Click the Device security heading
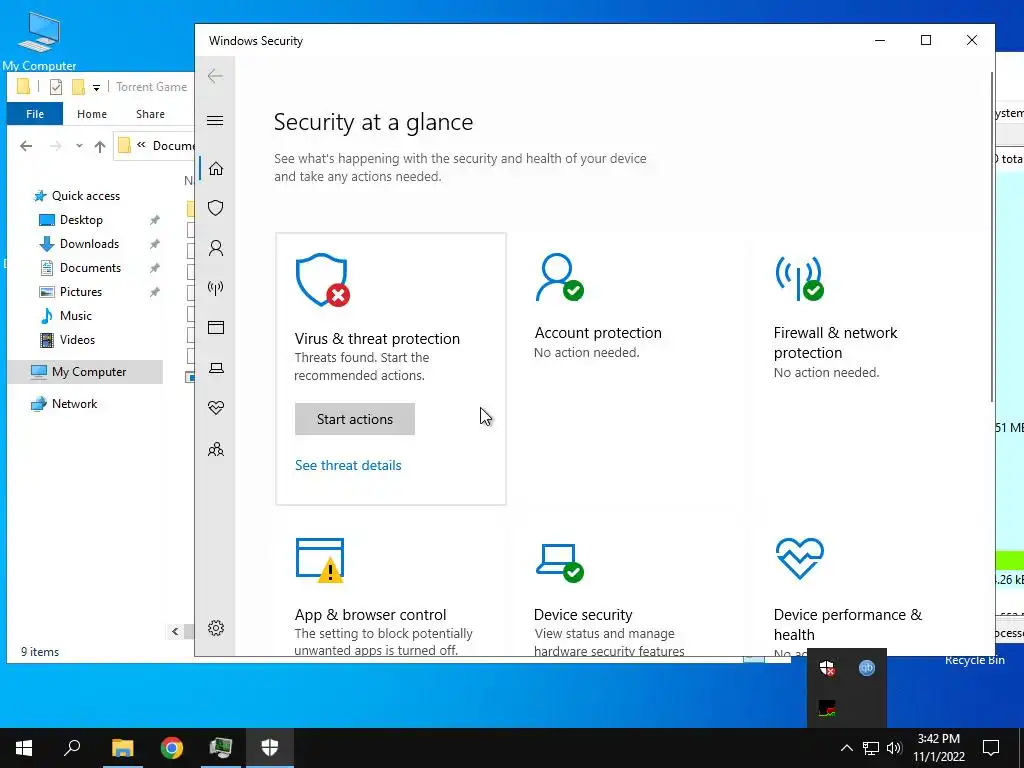The image size is (1024, 768). (x=583, y=615)
